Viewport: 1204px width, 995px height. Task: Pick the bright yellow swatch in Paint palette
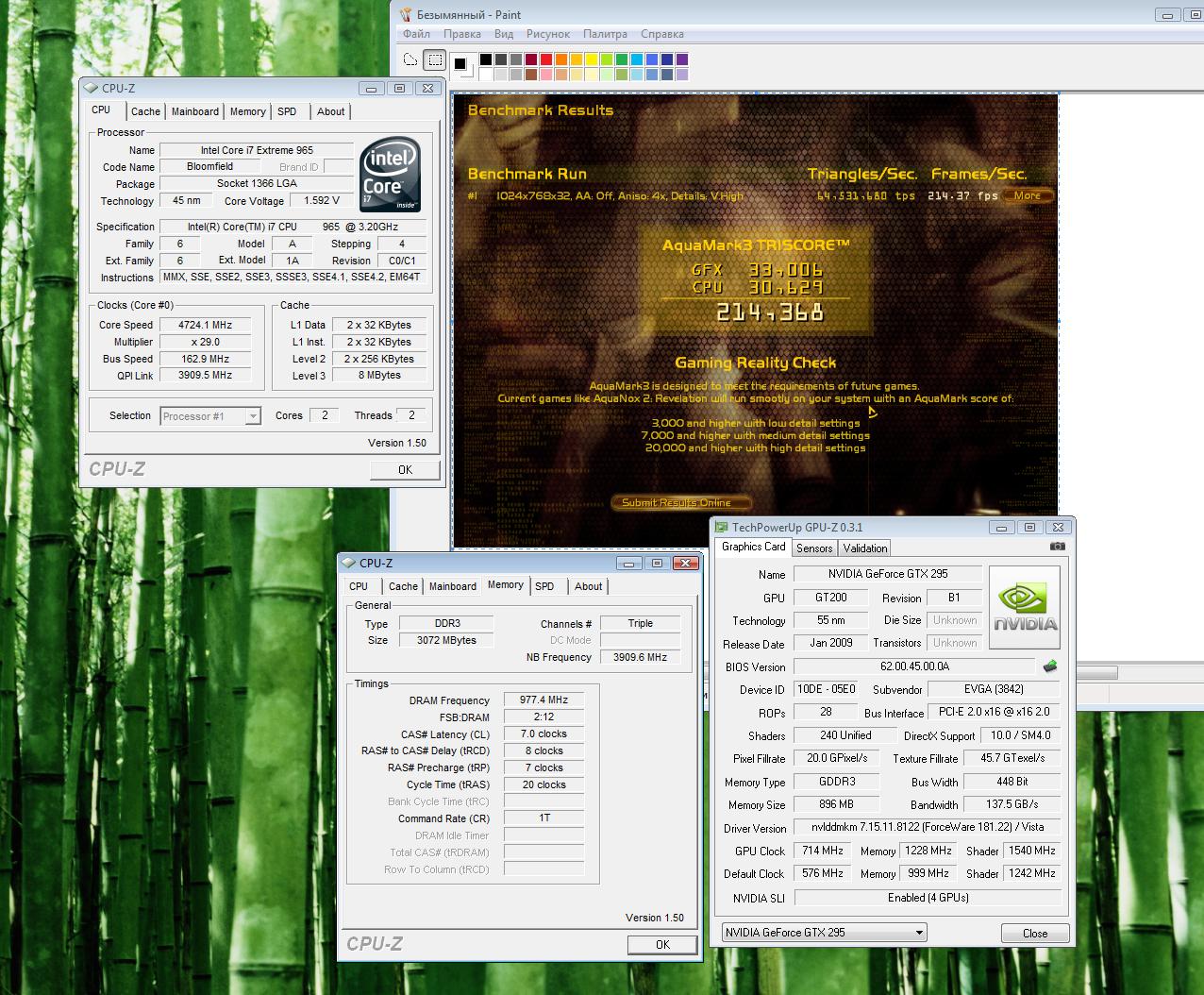click(591, 59)
